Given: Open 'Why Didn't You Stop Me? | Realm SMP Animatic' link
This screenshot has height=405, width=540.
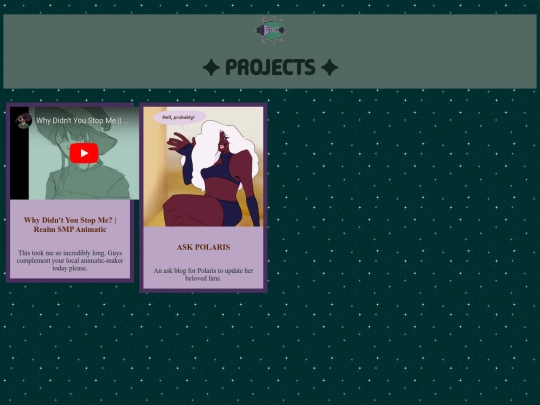Looking at the screenshot, I should pyautogui.click(x=70, y=225).
